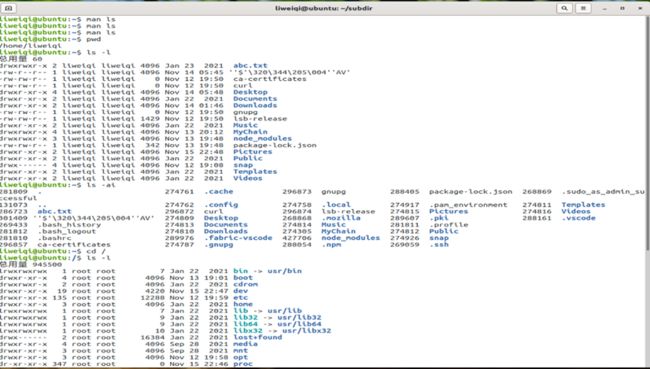Click the .fabric-vscode entry in ls -ai output
The width and height of the screenshot is (650, 369).
pyautogui.click(x=238, y=238)
